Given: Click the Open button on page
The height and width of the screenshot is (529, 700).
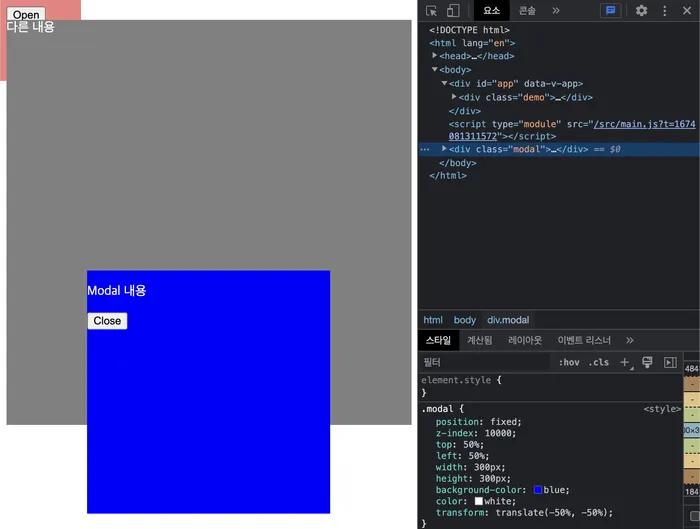Looking at the screenshot, I should [26, 15].
